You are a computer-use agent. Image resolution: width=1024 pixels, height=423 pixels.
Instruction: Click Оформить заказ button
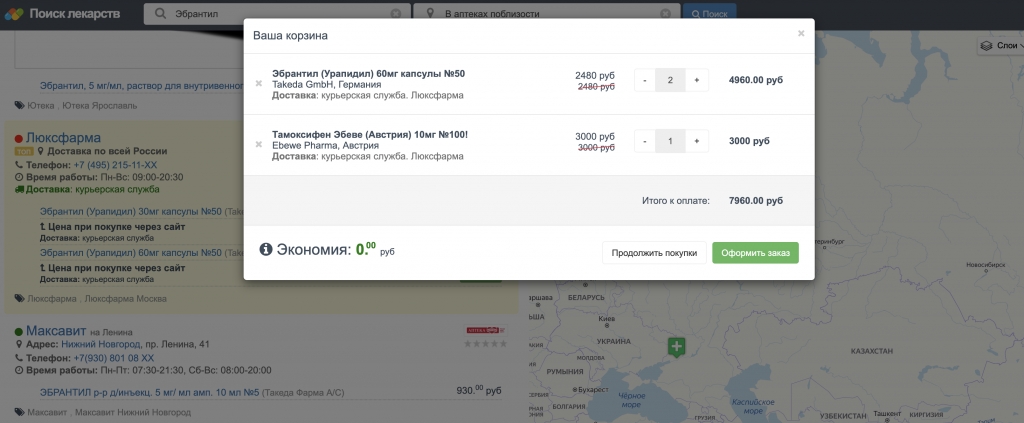coord(755,253)
